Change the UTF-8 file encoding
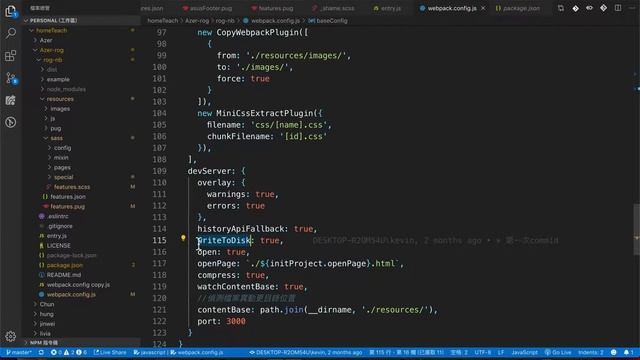Image resolution: width=640 pixels, height=360 pixels. pyautogui.click(x=483, y=352)
